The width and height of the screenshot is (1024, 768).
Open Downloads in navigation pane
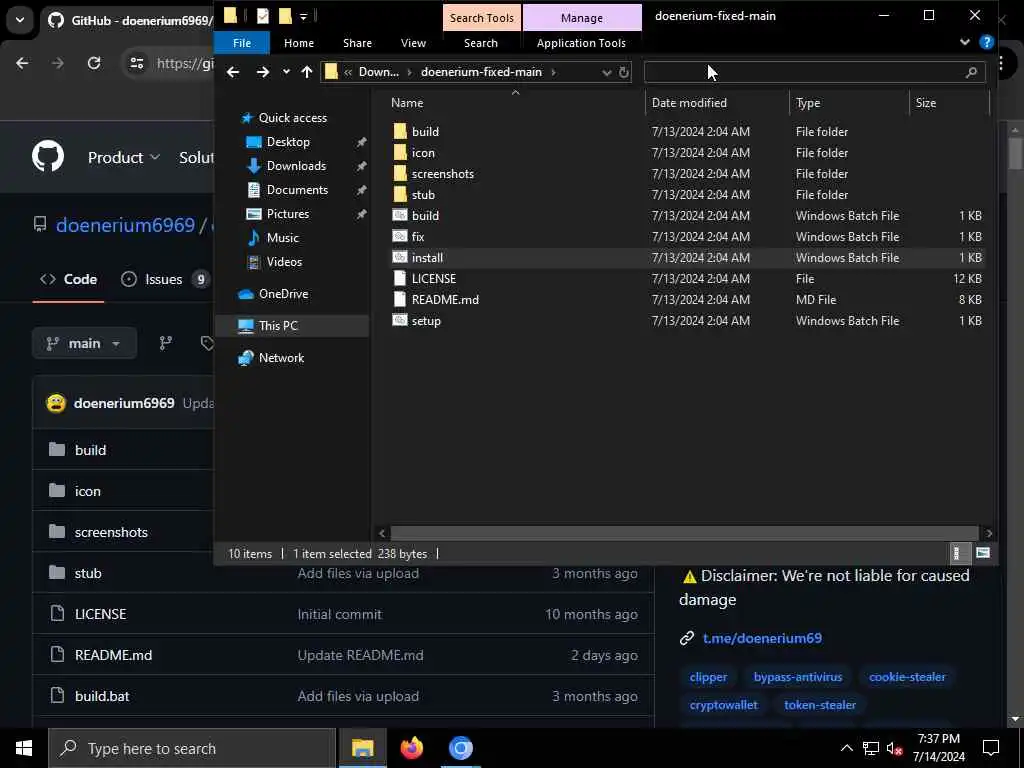[x=296, y=166]
